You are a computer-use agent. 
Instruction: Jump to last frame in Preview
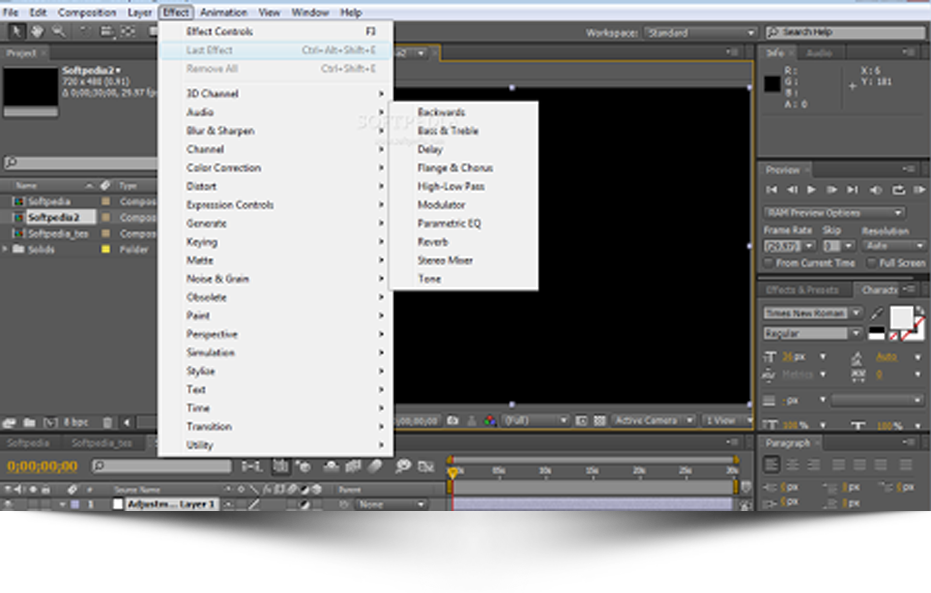[x=853, y=190]
